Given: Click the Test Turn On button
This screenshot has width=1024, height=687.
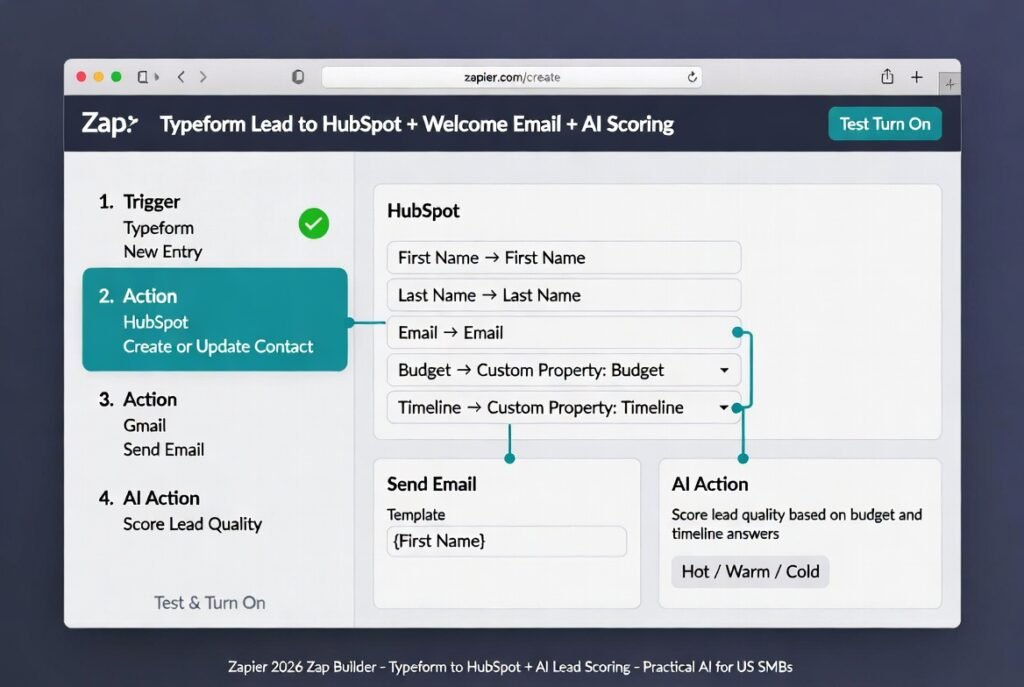Looking at the screenshot, I should tap(884, 123).
